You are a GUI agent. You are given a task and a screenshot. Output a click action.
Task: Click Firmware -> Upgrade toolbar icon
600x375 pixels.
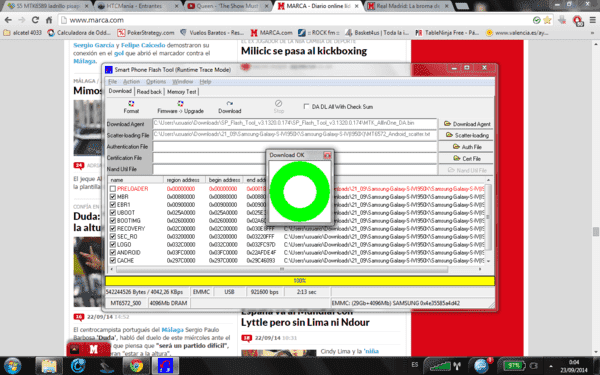(180, 107)
